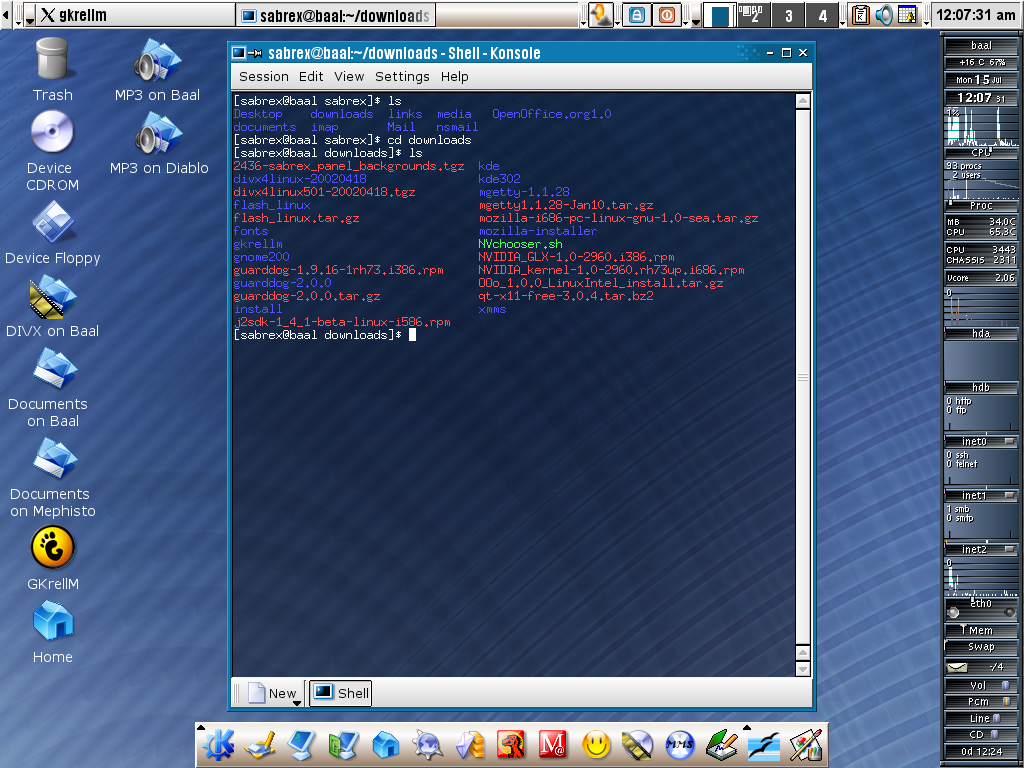
Task: Open the Konsole window menu icon in titlebar
Action: pos(240,53)
